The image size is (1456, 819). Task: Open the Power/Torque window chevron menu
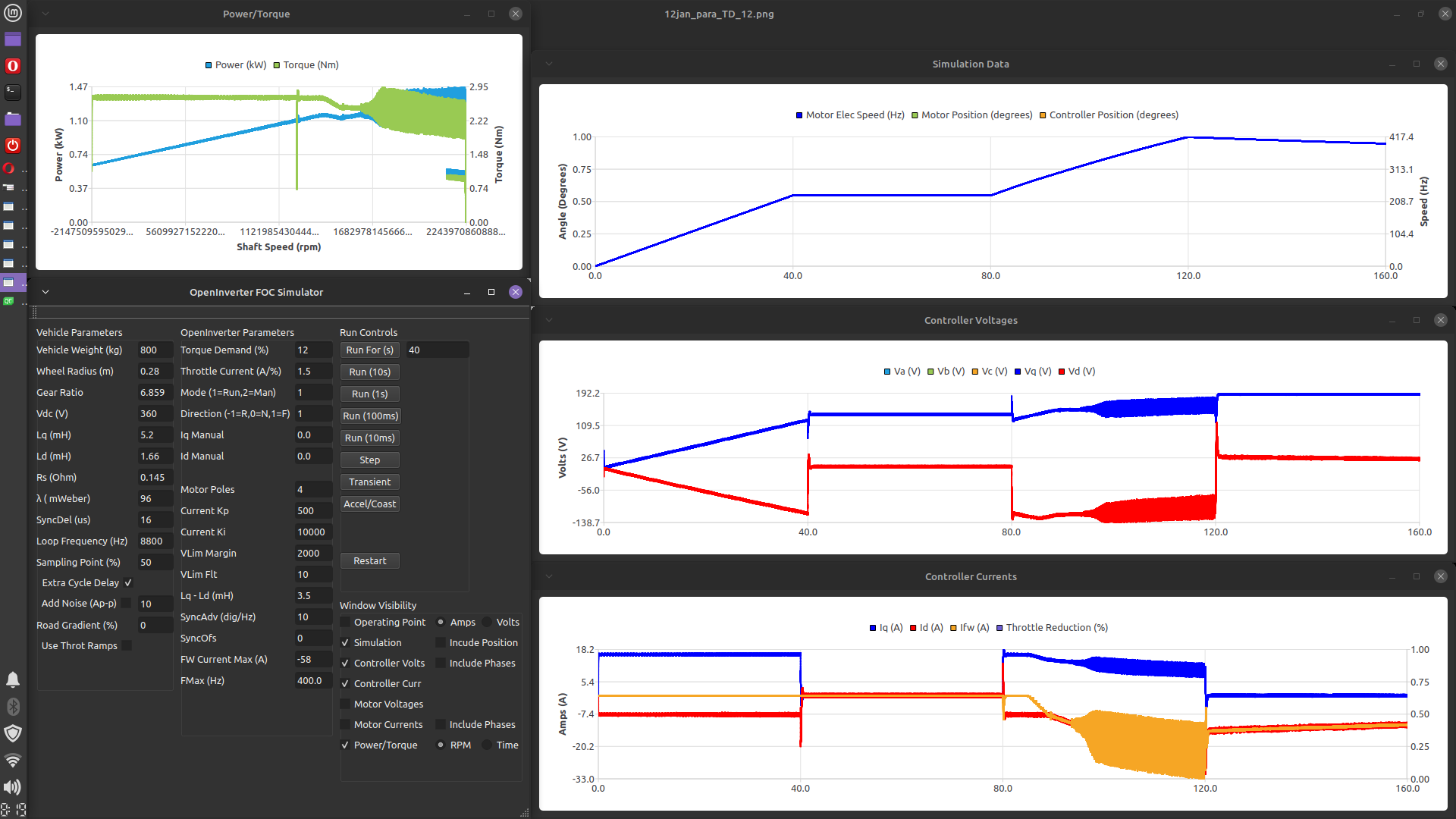tap(45, 14)
